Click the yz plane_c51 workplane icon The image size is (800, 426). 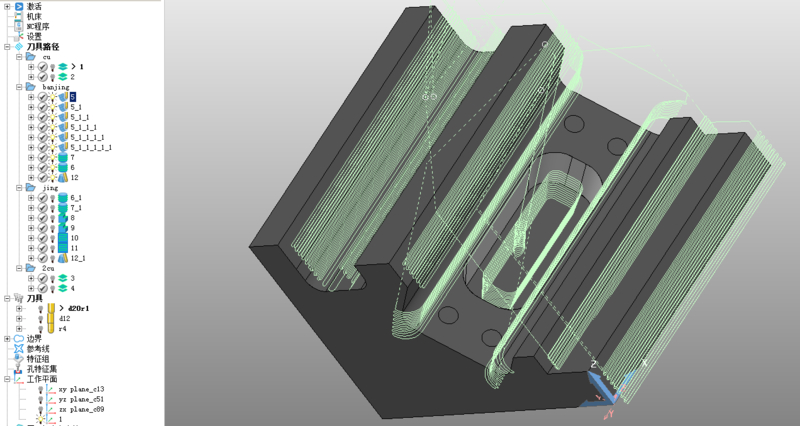tap(52, 399)
